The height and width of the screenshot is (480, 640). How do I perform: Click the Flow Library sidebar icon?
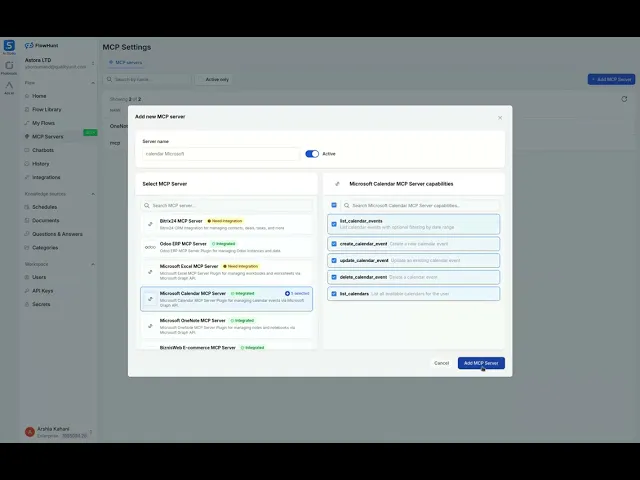coord(27,109)
